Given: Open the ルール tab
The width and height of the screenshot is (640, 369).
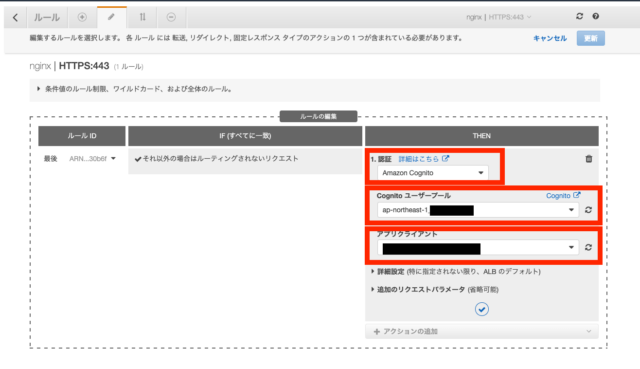Looking at the screenshot, I should pos(47,18).
